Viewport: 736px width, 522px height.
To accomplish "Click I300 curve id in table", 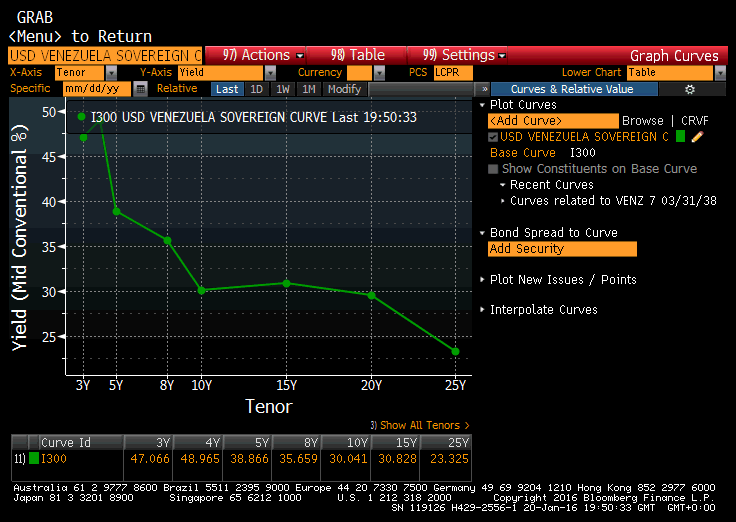I will click(x=54, y=459).
